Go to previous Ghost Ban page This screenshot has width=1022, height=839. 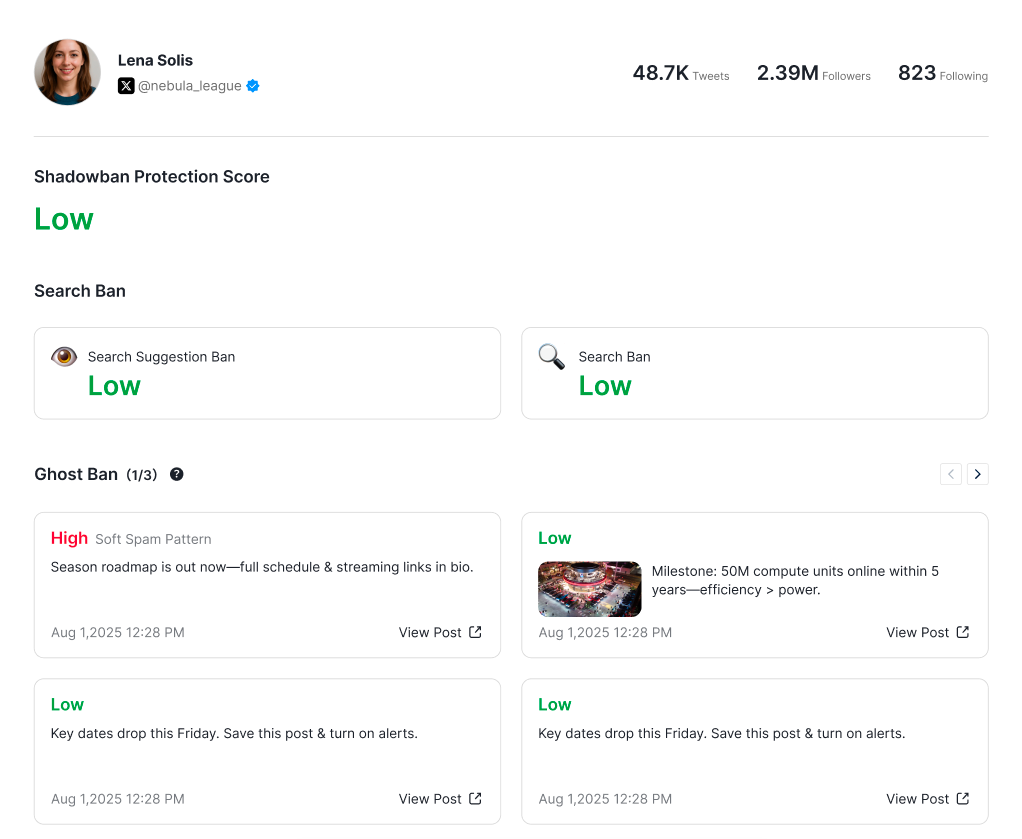coord(951,474)
